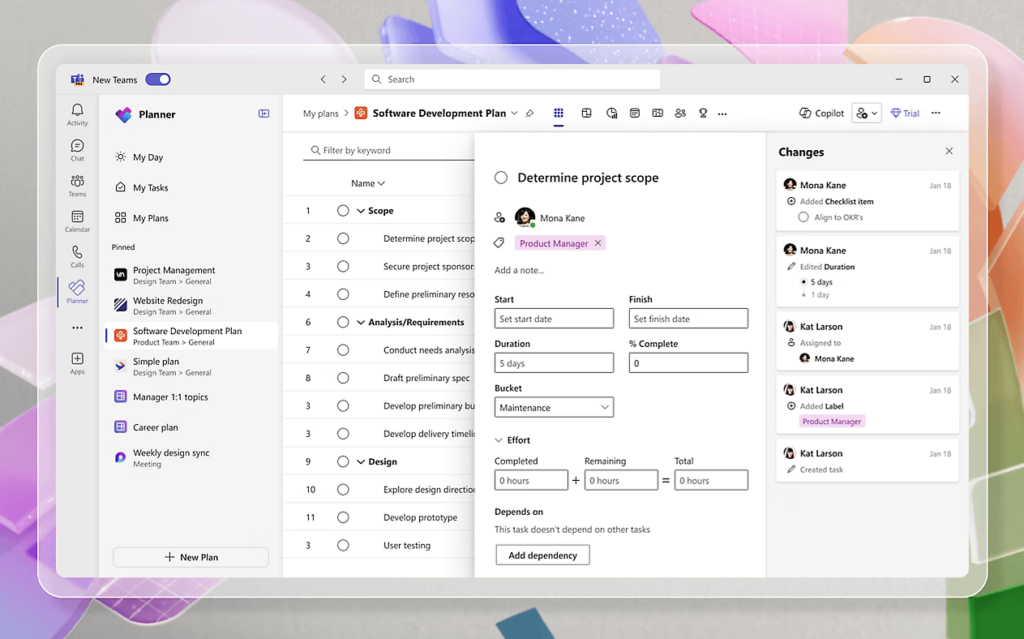Mark Scope row complete circle
Image resolution: width=1024 pixels, height=639 pixels.
[x=343, y=210]
